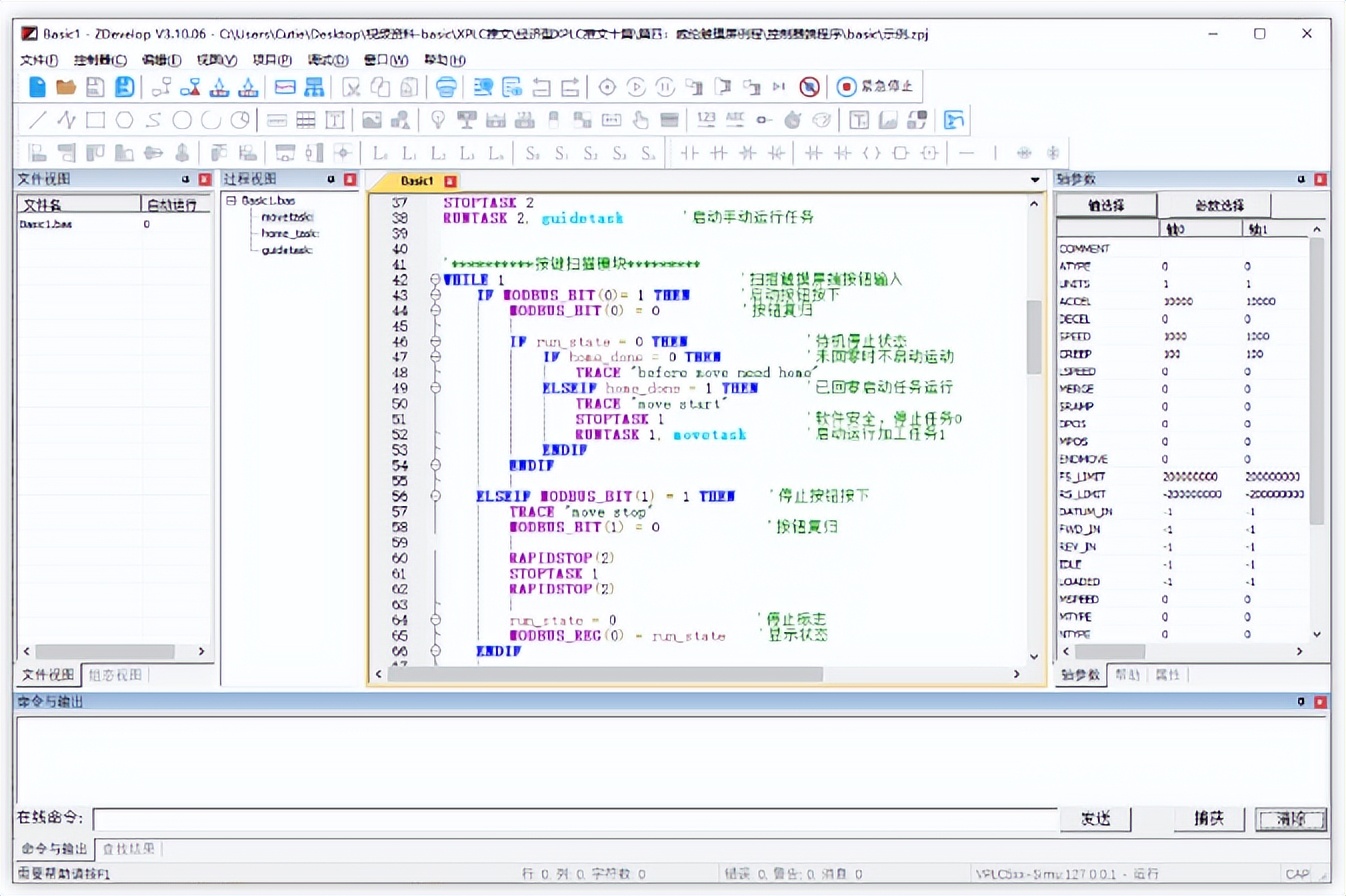Open a project using the folder icon
The width and height of the screenshot is (1346, 896).
(x=65, y=87)
